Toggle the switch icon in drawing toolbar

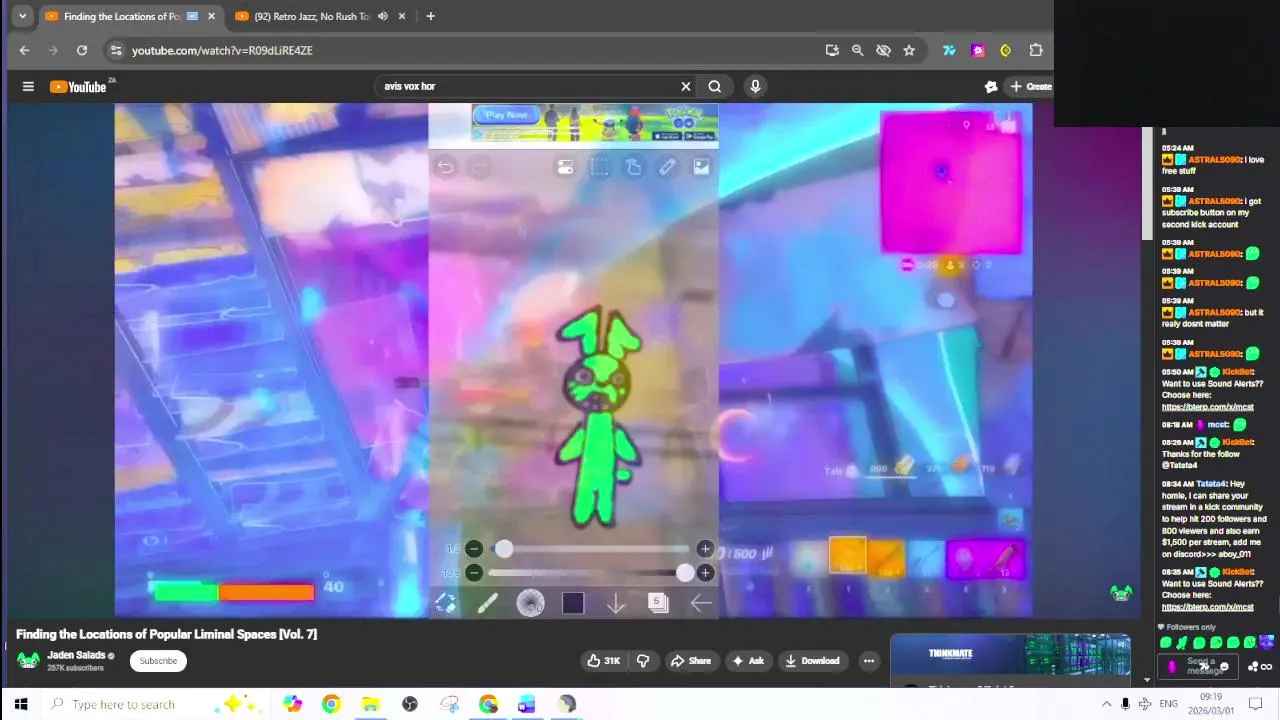point(565,168)
